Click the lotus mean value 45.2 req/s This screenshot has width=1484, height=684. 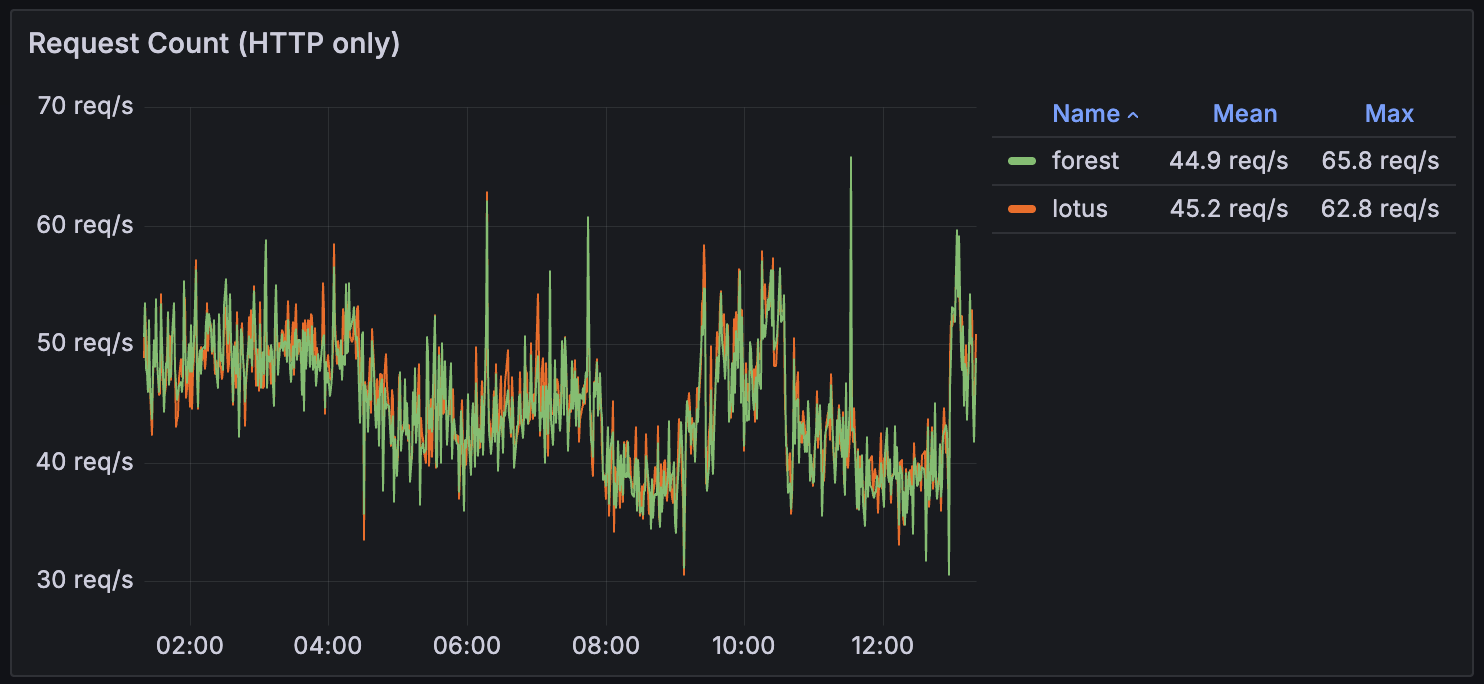pos(1228,209)
